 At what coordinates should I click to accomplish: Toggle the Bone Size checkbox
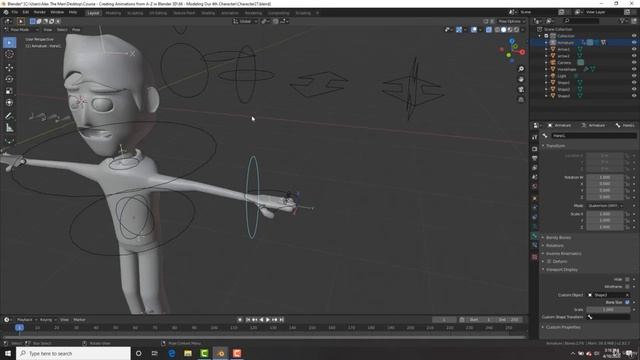tap(627, 302)
